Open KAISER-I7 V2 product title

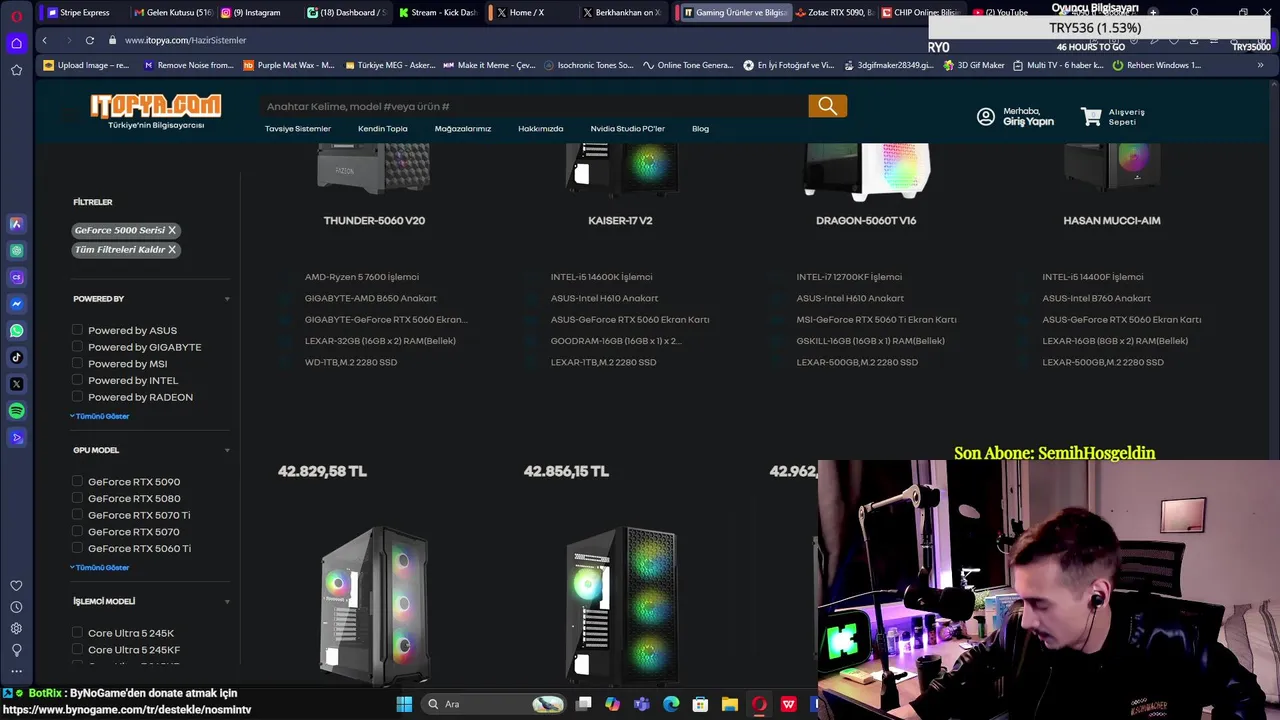coord(620,221)
